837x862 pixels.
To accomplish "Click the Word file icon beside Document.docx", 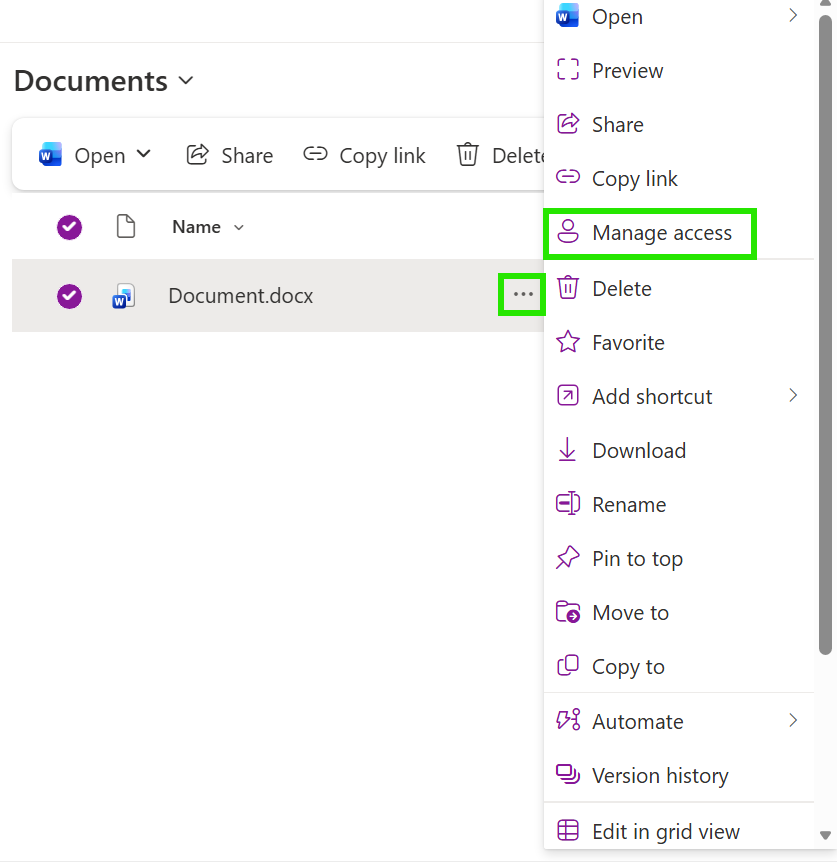I will [x=124, y=296].
